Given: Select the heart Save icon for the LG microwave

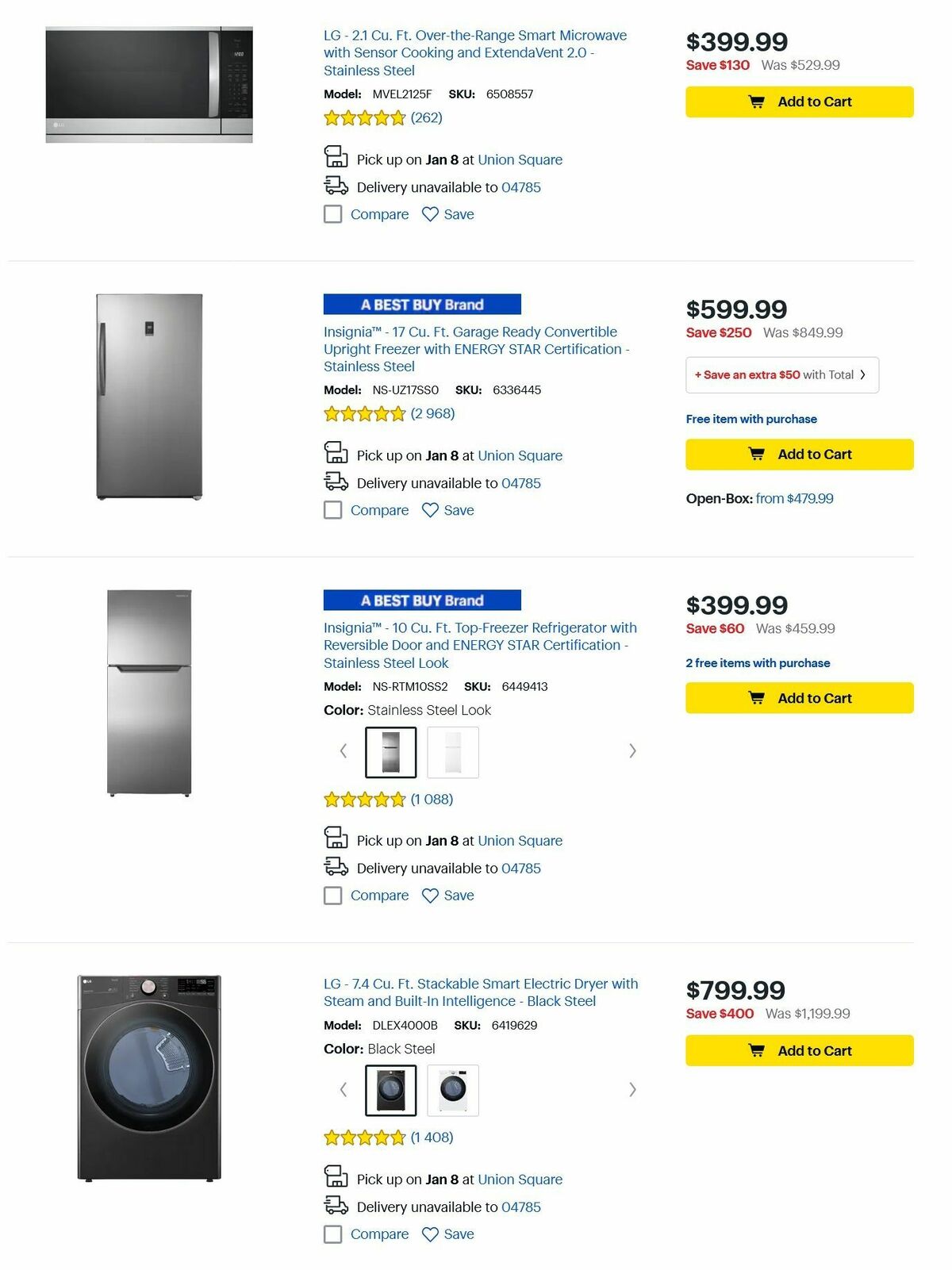Looking at the screenshot, I should 429,214.
